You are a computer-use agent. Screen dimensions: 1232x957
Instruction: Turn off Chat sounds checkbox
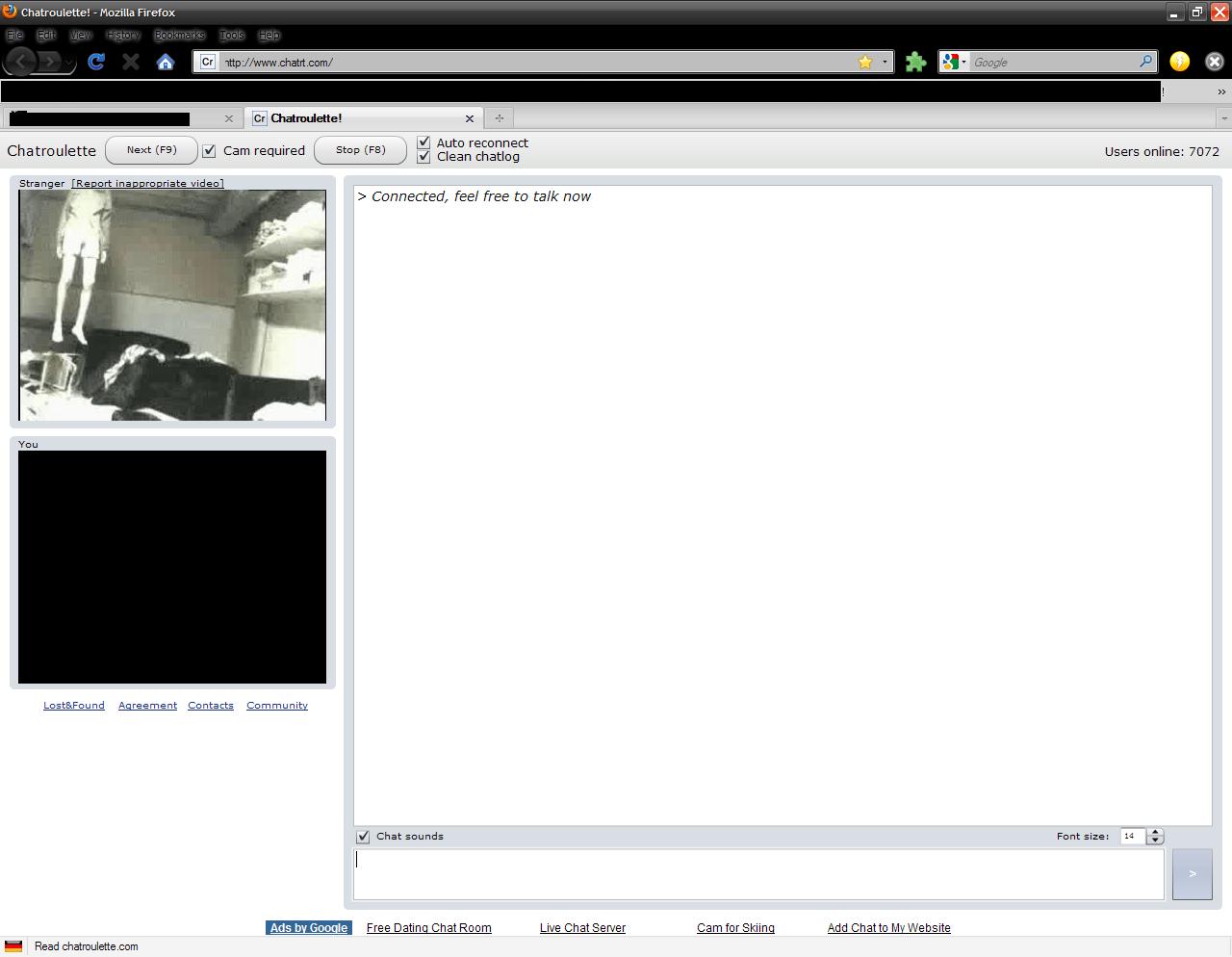coord(363,837)
